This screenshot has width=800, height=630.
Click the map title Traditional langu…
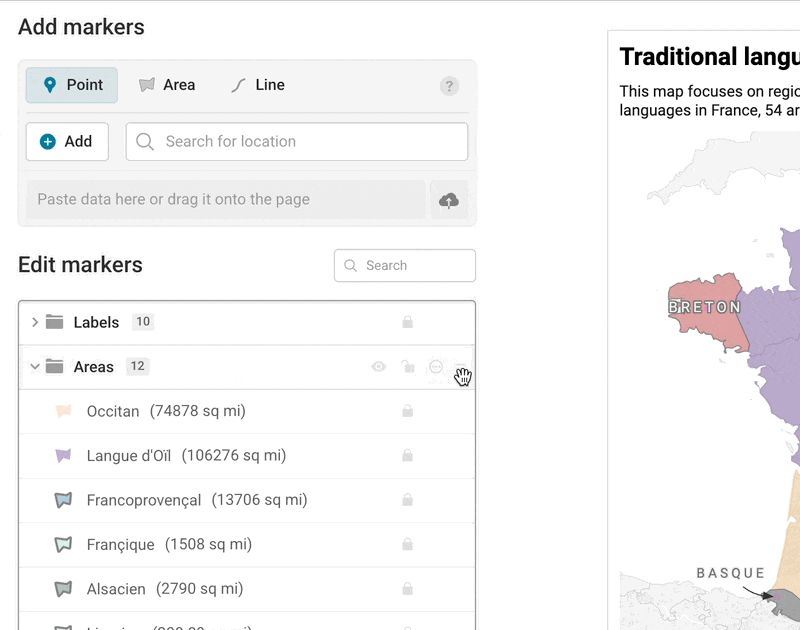pos(710,57)
